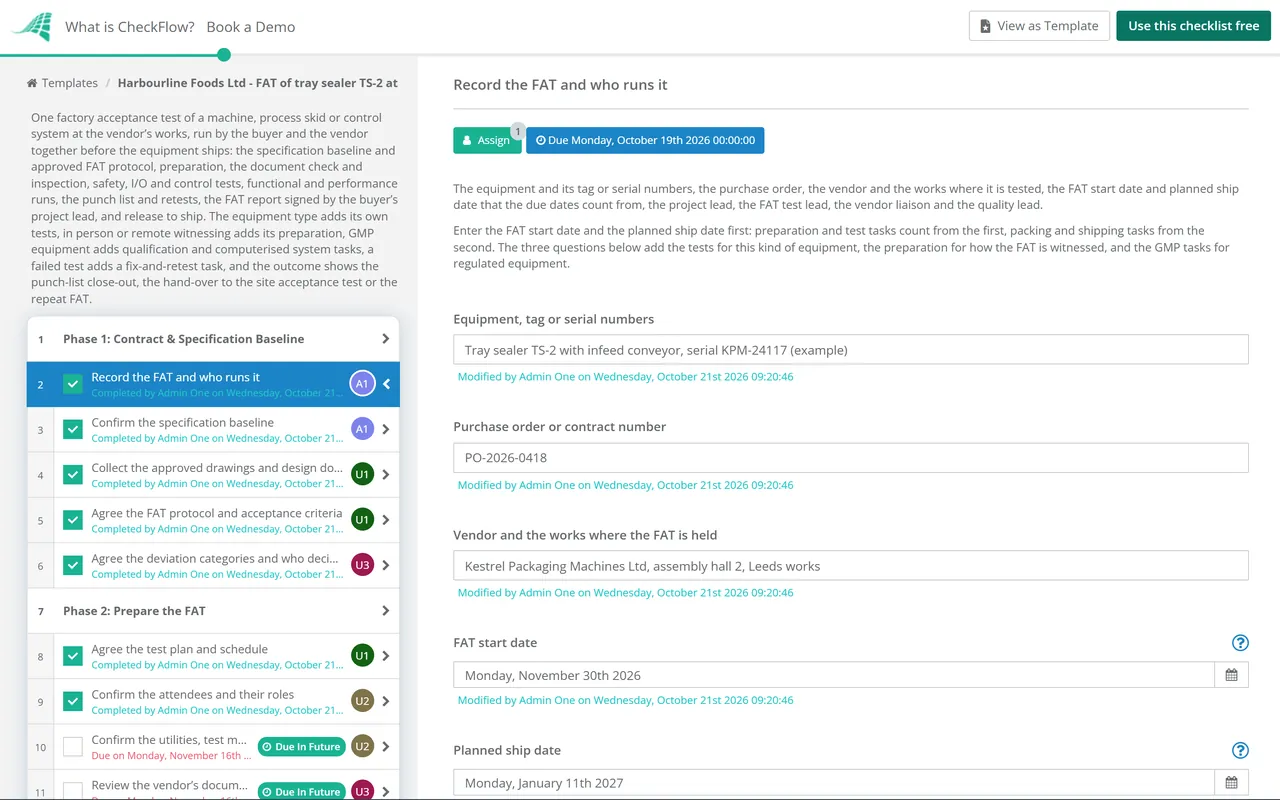Click U1 avatar on Agree FAT protocol row
This screenshot has width=1280, height=800.
click(362, 520)
